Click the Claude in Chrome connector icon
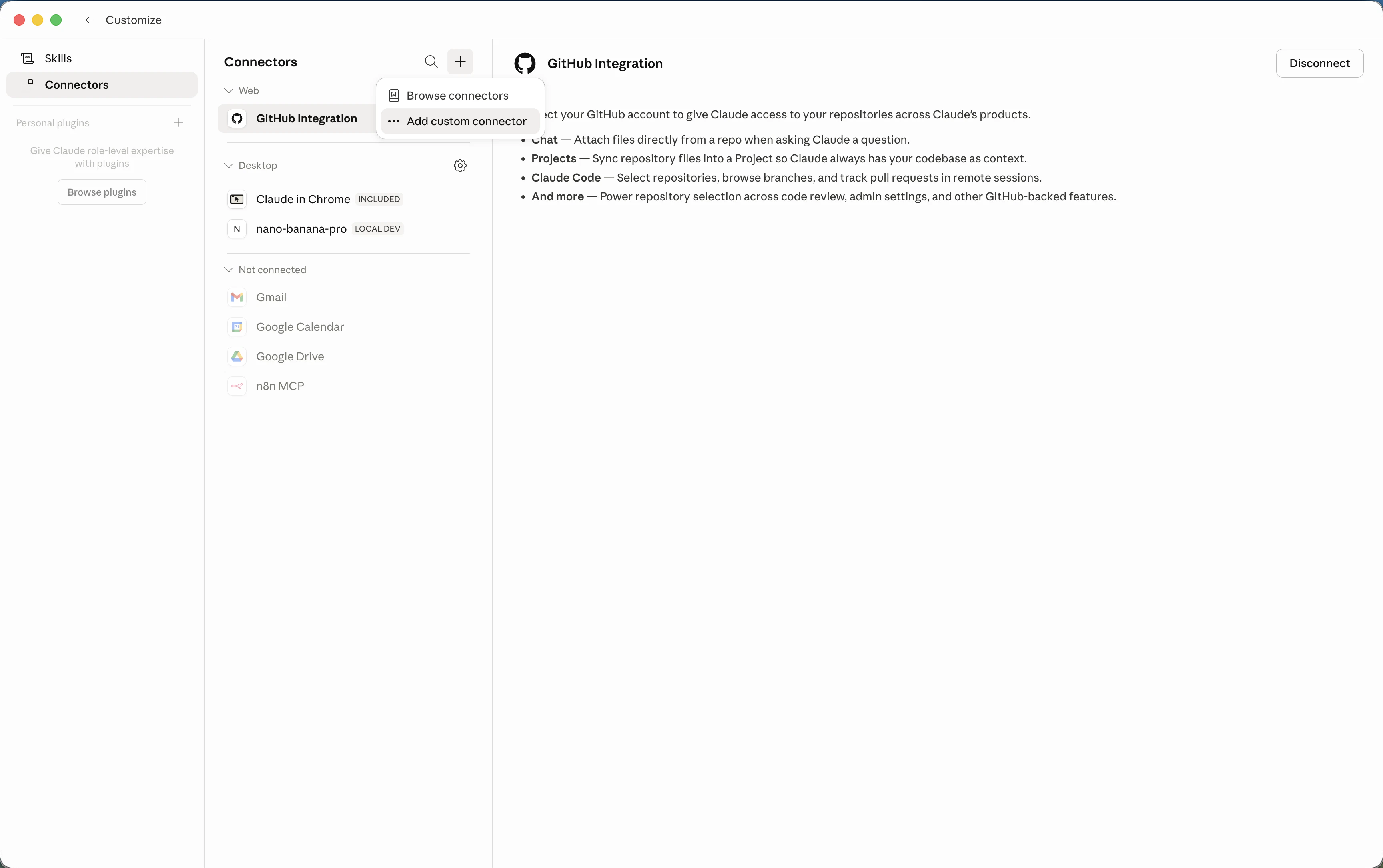1383x868 pixels. point(237,199)
